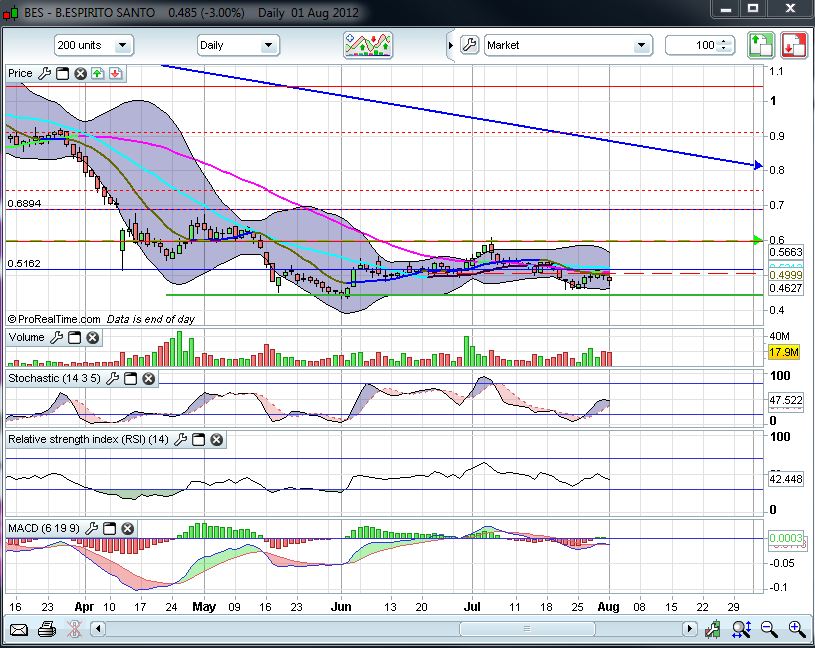Open the indicators and trading systems button
The image size is (815, 648).
(x=367, y=45)
